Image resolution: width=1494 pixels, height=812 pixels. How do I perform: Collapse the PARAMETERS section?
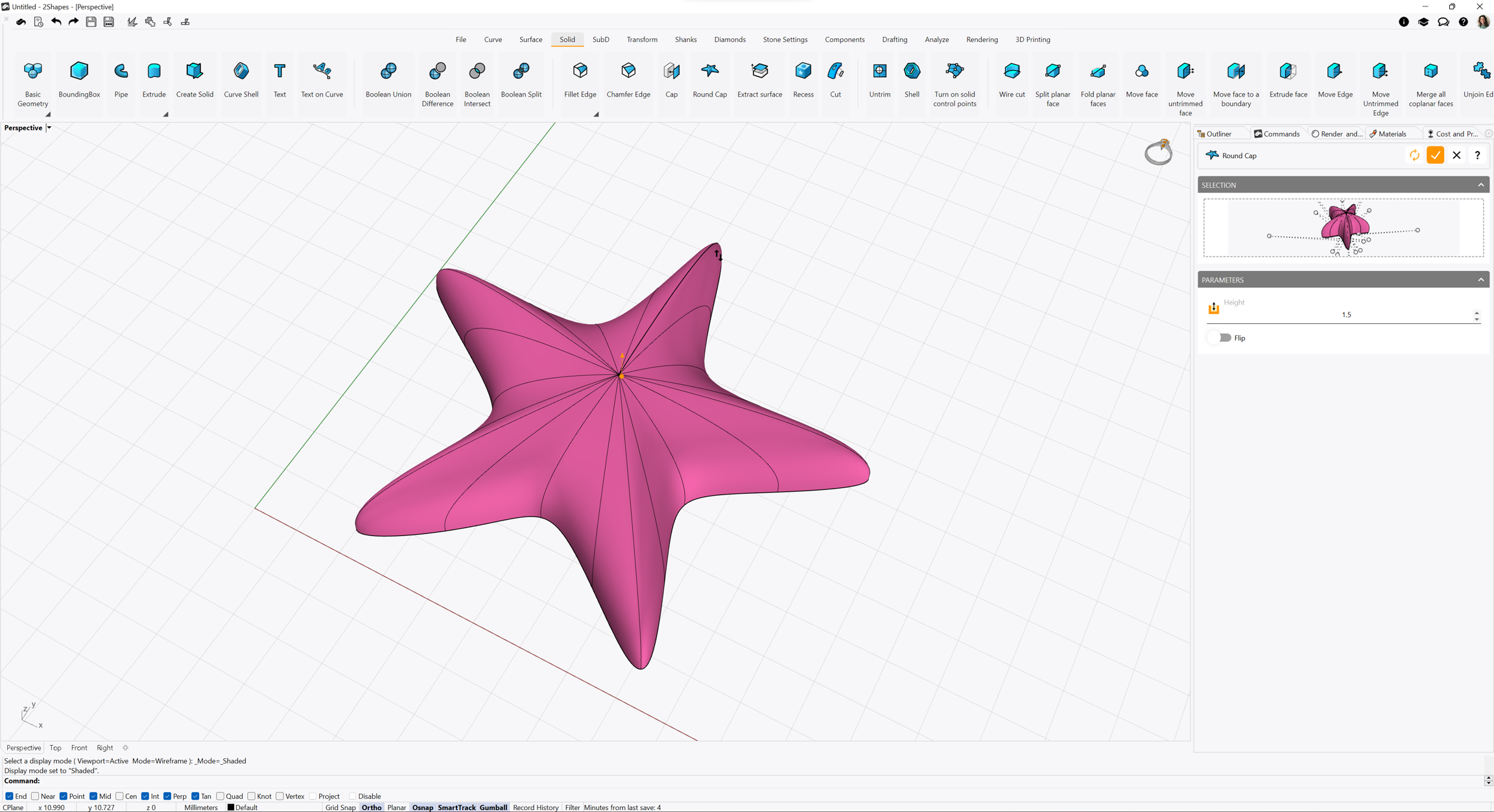click(1480, 280)
